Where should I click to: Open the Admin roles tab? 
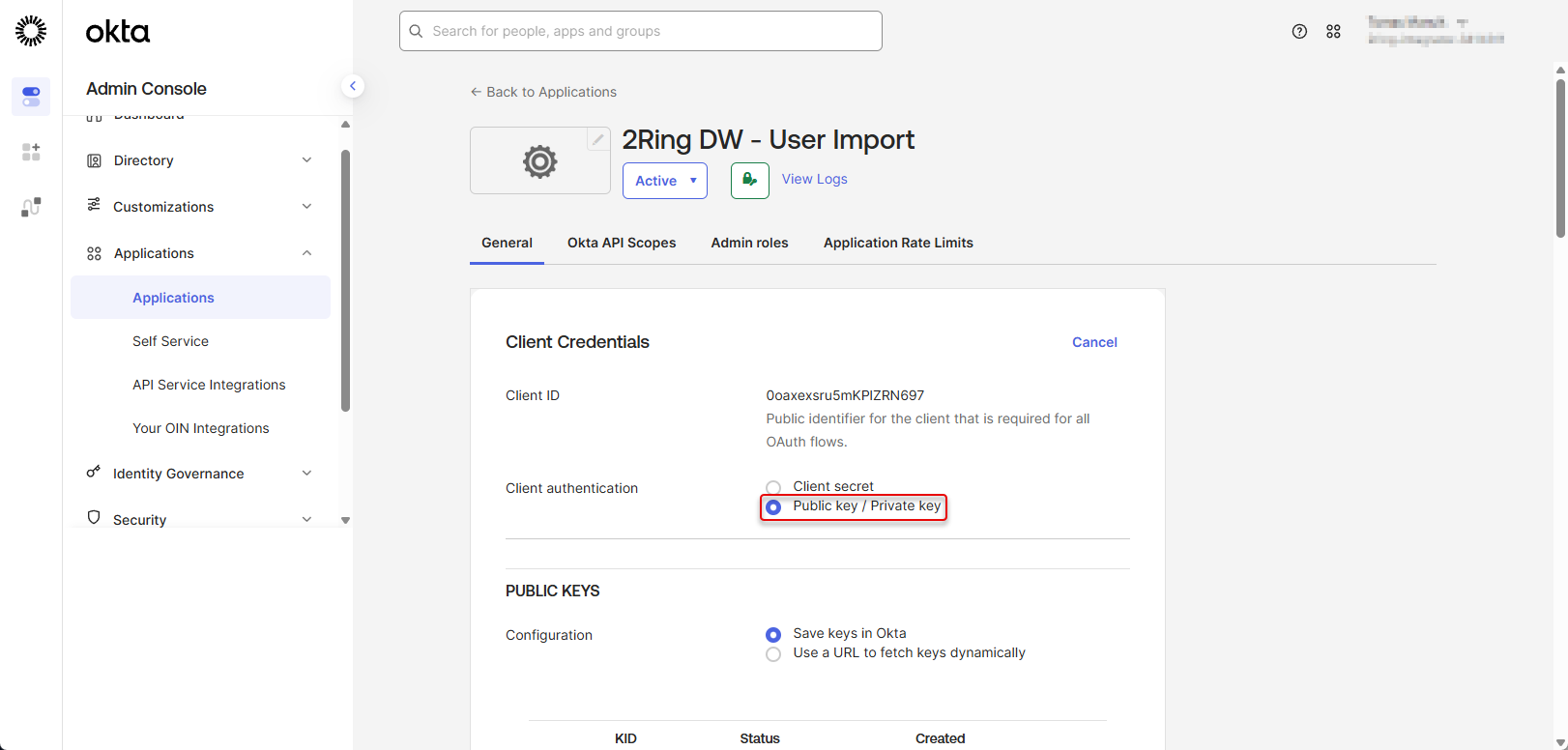749,243
